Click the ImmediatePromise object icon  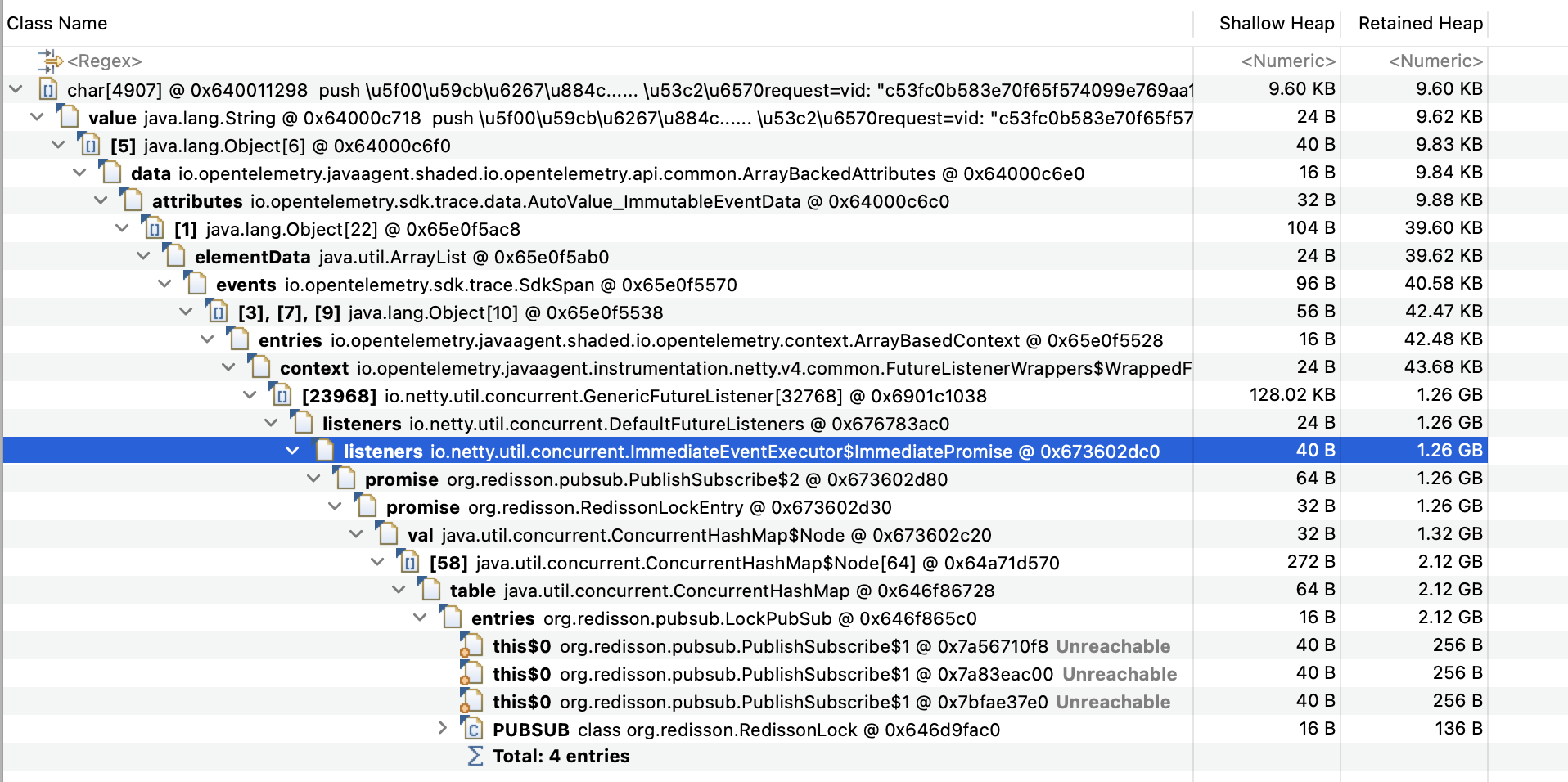(324, 450)
